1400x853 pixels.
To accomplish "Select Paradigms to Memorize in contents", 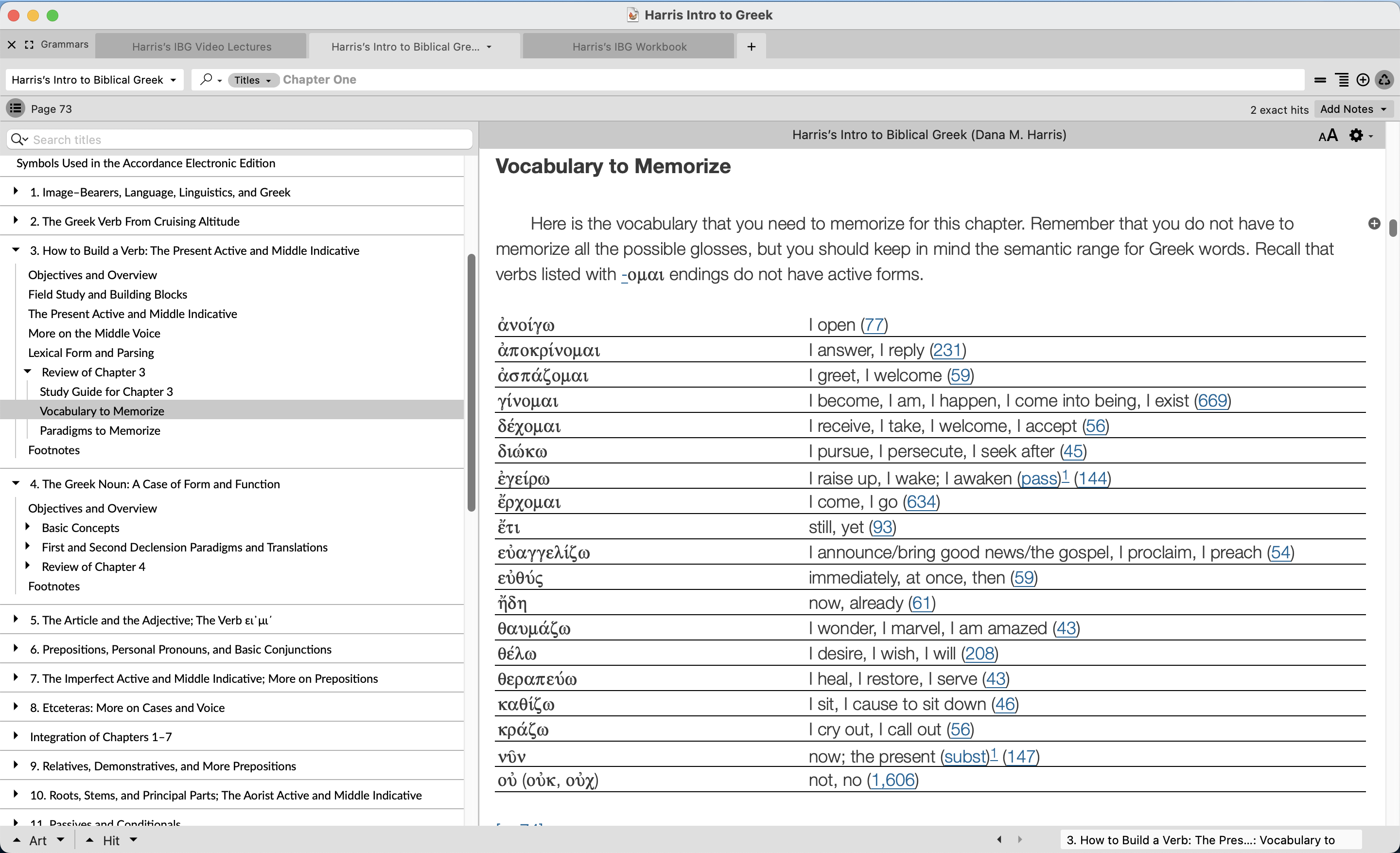I will (100, 430).
